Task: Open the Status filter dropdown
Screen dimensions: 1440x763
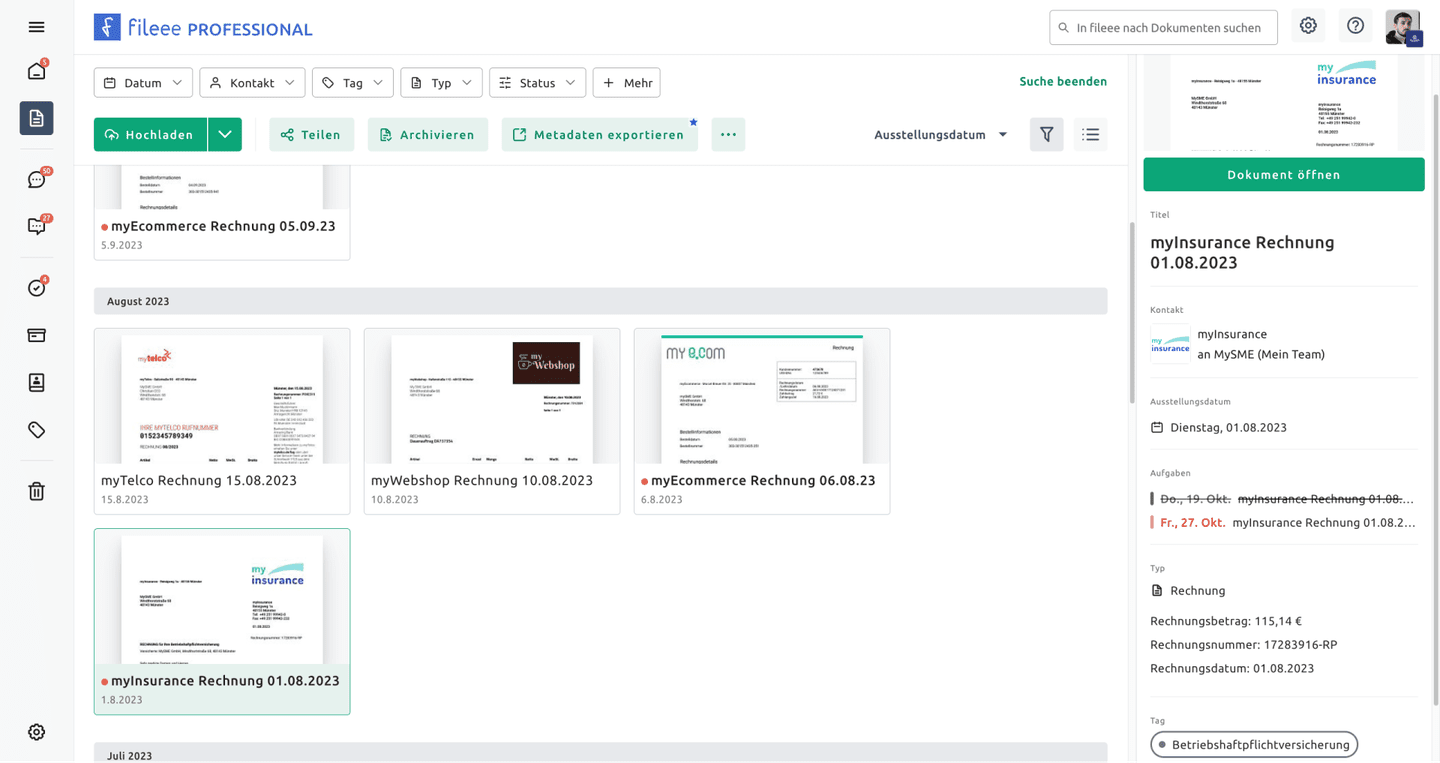Action: pyautogui.click(x=537, y=83)
